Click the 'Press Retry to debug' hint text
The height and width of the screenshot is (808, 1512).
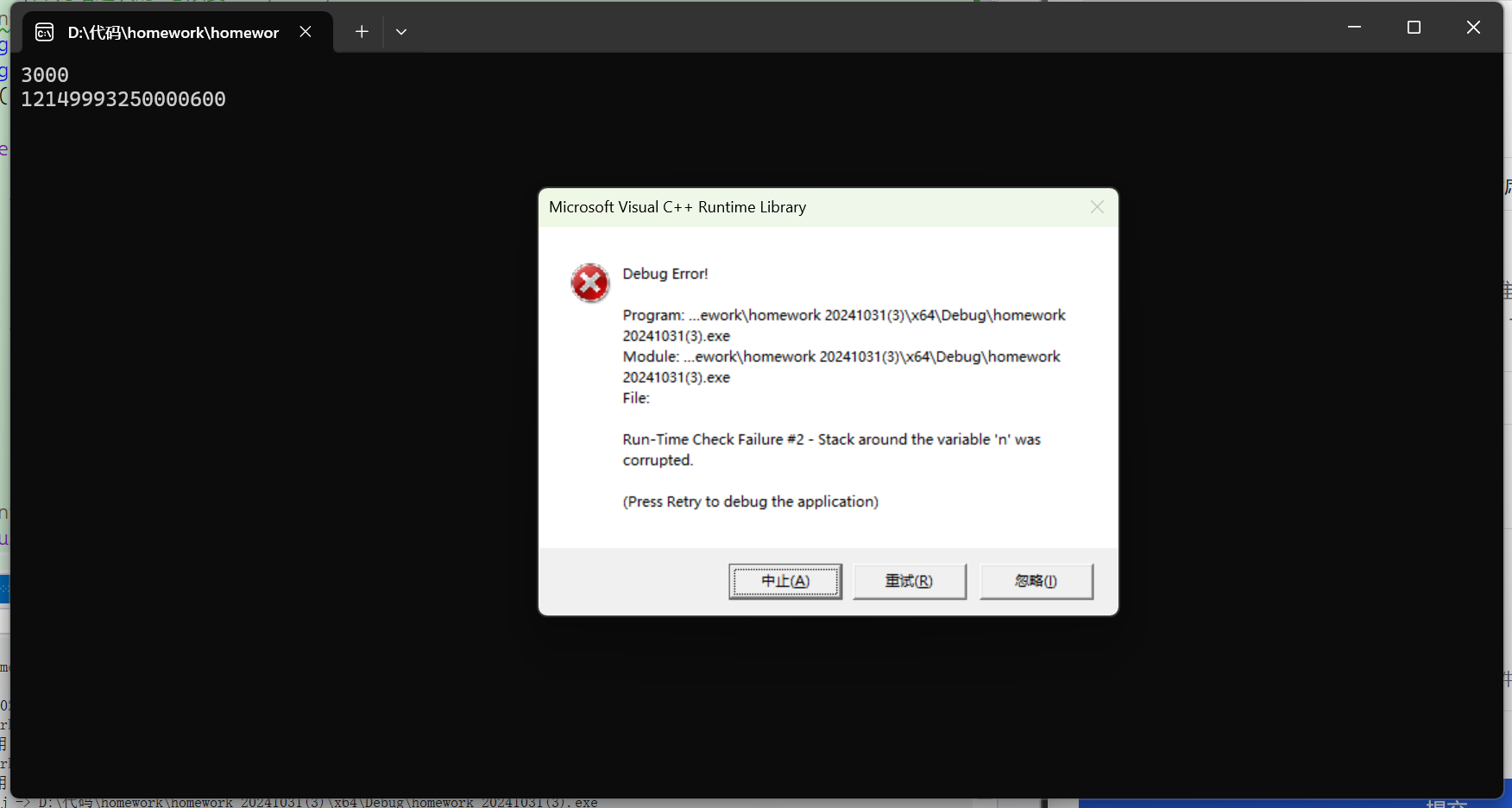tap(751, 502)
